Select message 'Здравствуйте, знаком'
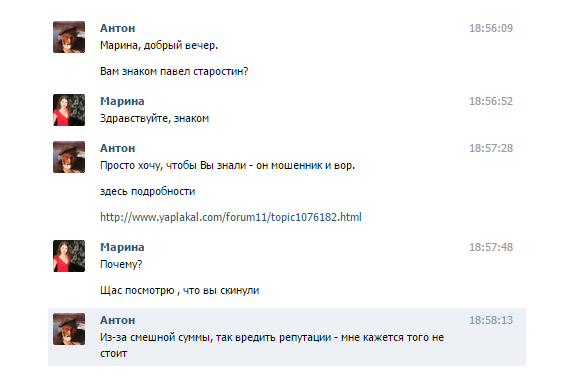 click(x=154, y=119)
